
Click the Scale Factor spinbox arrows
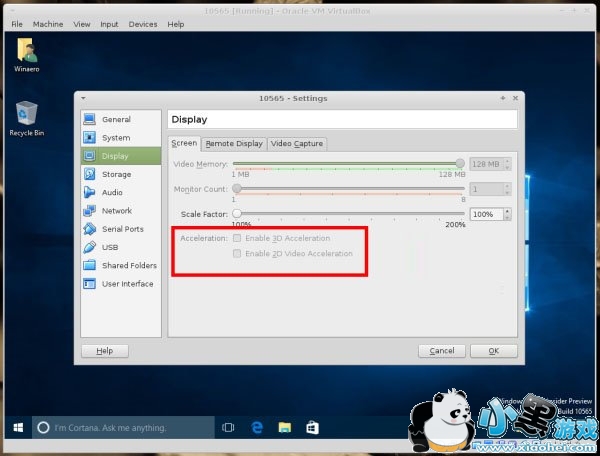point(507,213)
